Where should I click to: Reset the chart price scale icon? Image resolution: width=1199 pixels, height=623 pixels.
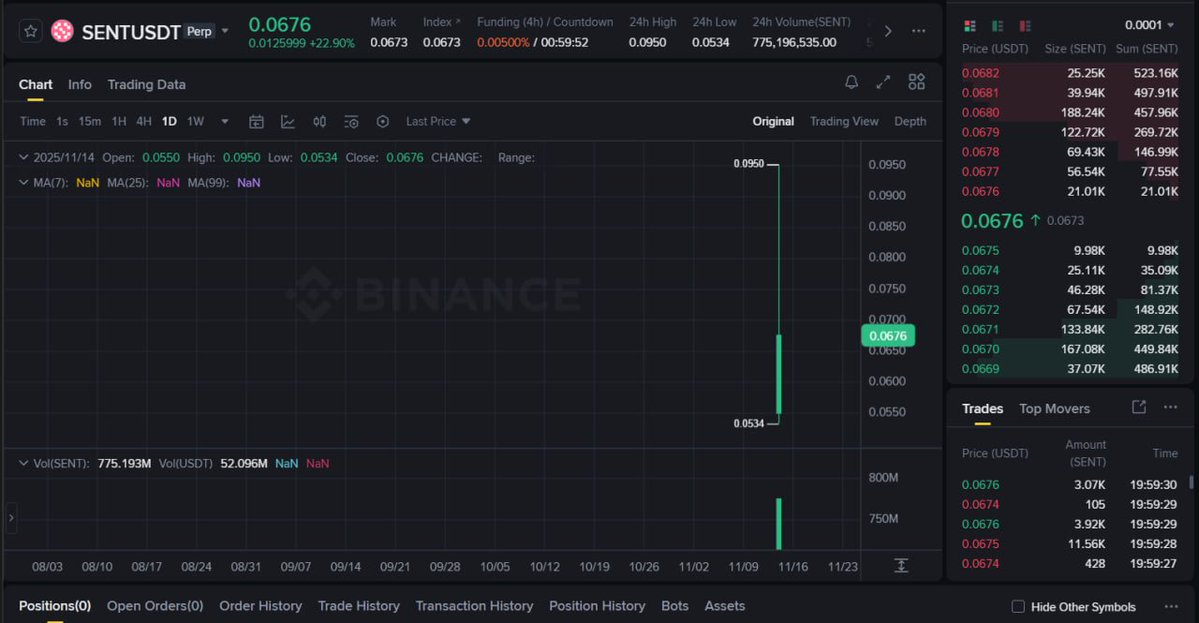[901, 566]
